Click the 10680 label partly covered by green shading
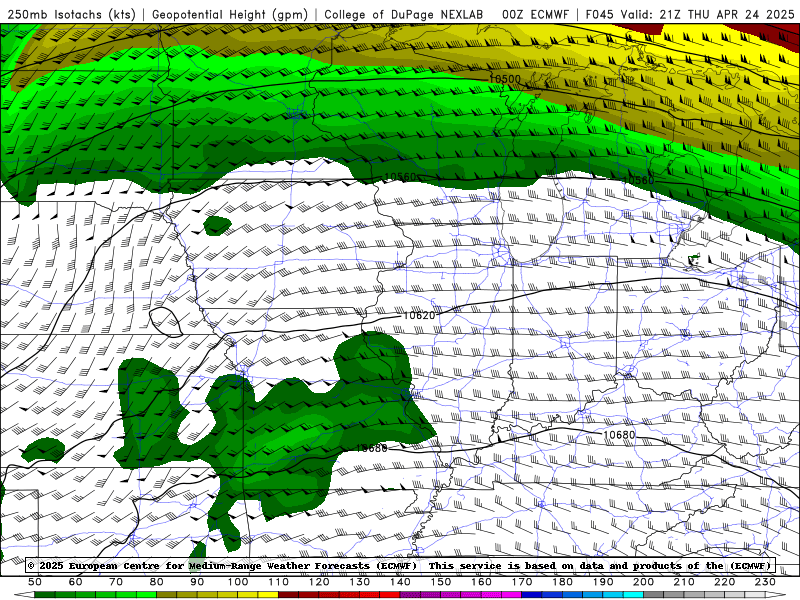Viewport: 800px width, 600px height. point(371,448)
